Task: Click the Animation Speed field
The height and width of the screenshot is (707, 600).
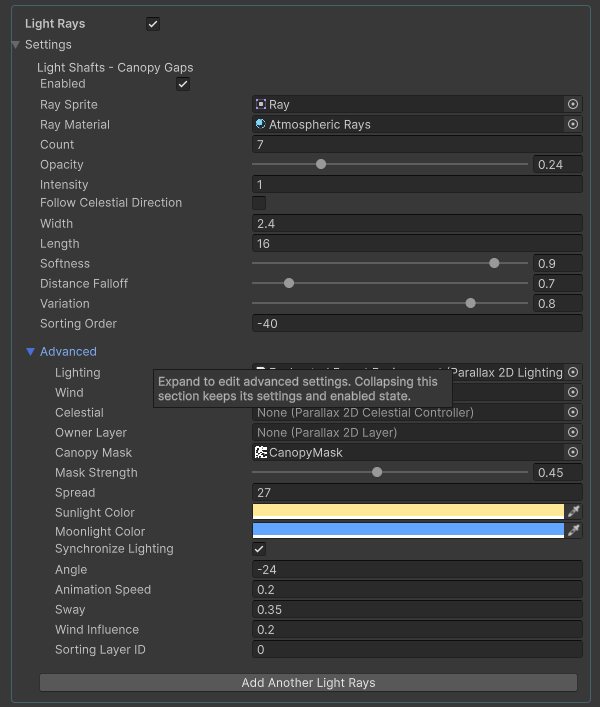Action: click(417, 589)
